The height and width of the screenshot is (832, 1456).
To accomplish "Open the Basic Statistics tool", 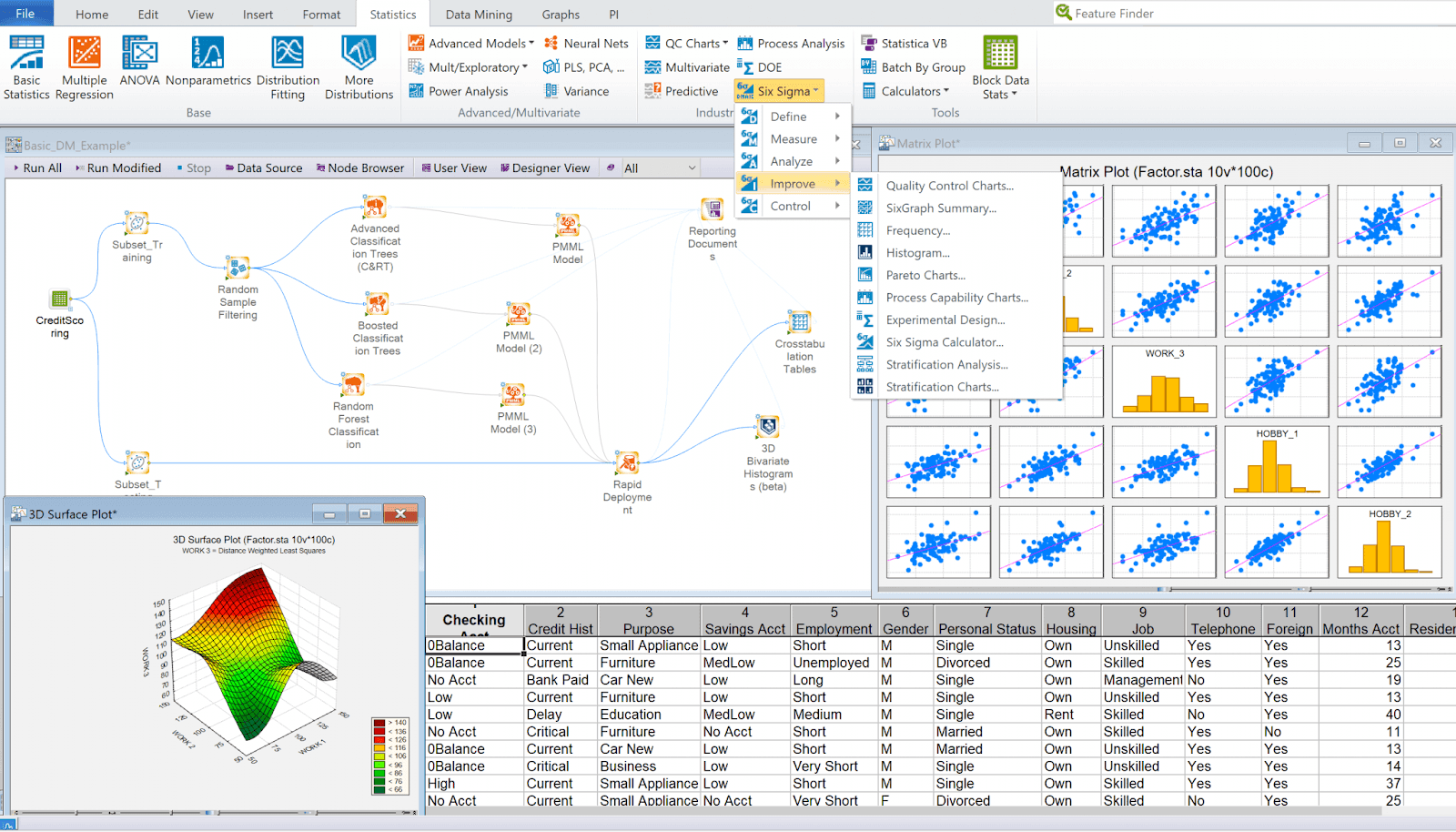I will (26, 66).
